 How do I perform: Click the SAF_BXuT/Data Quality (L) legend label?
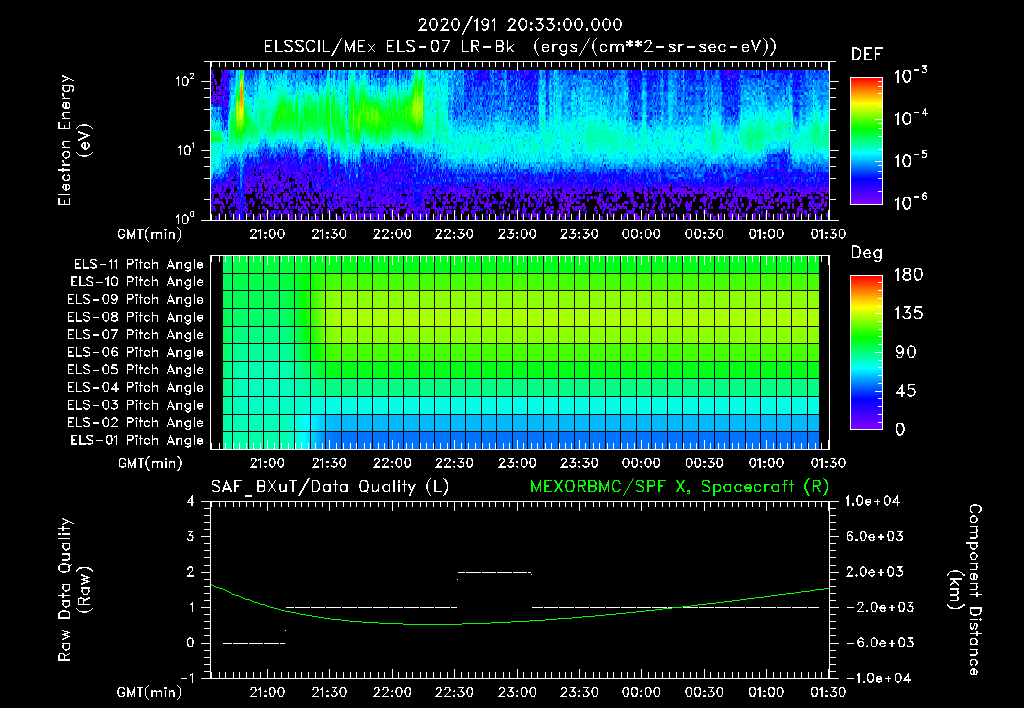(330, 487)
